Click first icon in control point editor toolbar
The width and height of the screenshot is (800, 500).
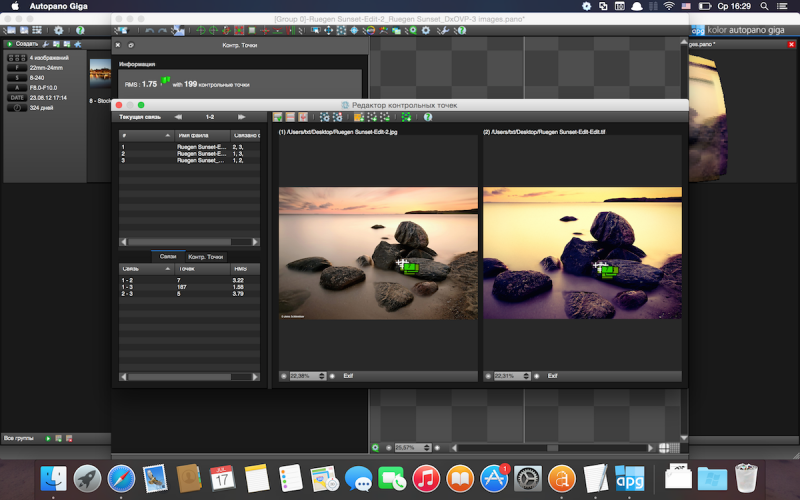pos(277,117)
